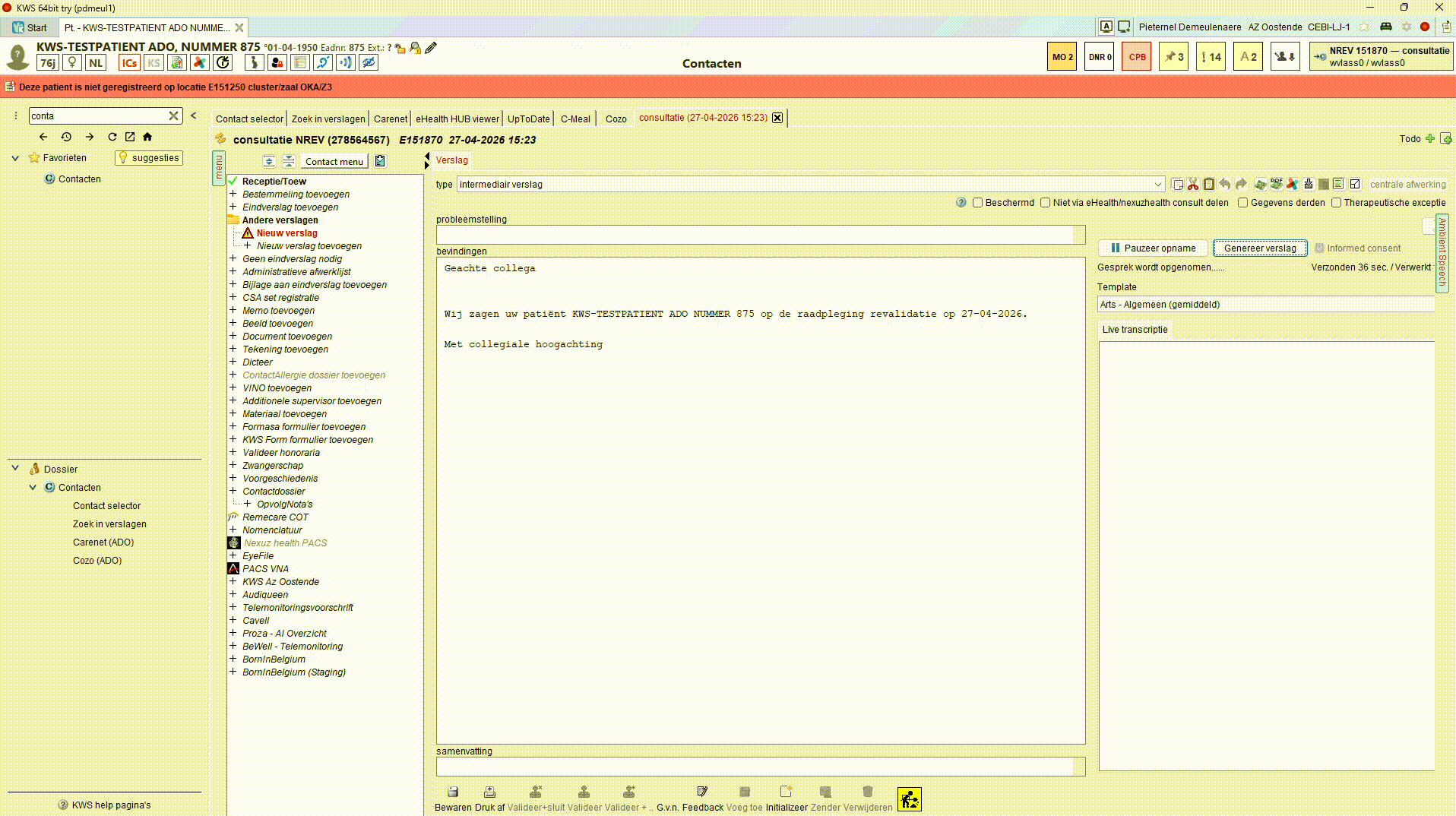Expand Bestemmeling toevoegen plus sign
The width and height of the screenshot is (1456, 816).
[x=233, y=194]
